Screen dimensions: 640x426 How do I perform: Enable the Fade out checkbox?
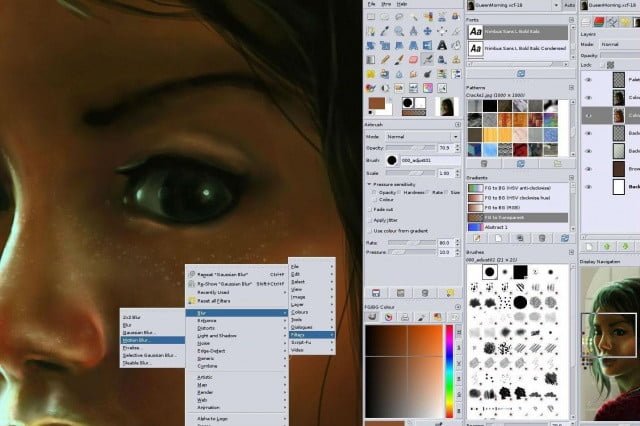coord(371,209)
